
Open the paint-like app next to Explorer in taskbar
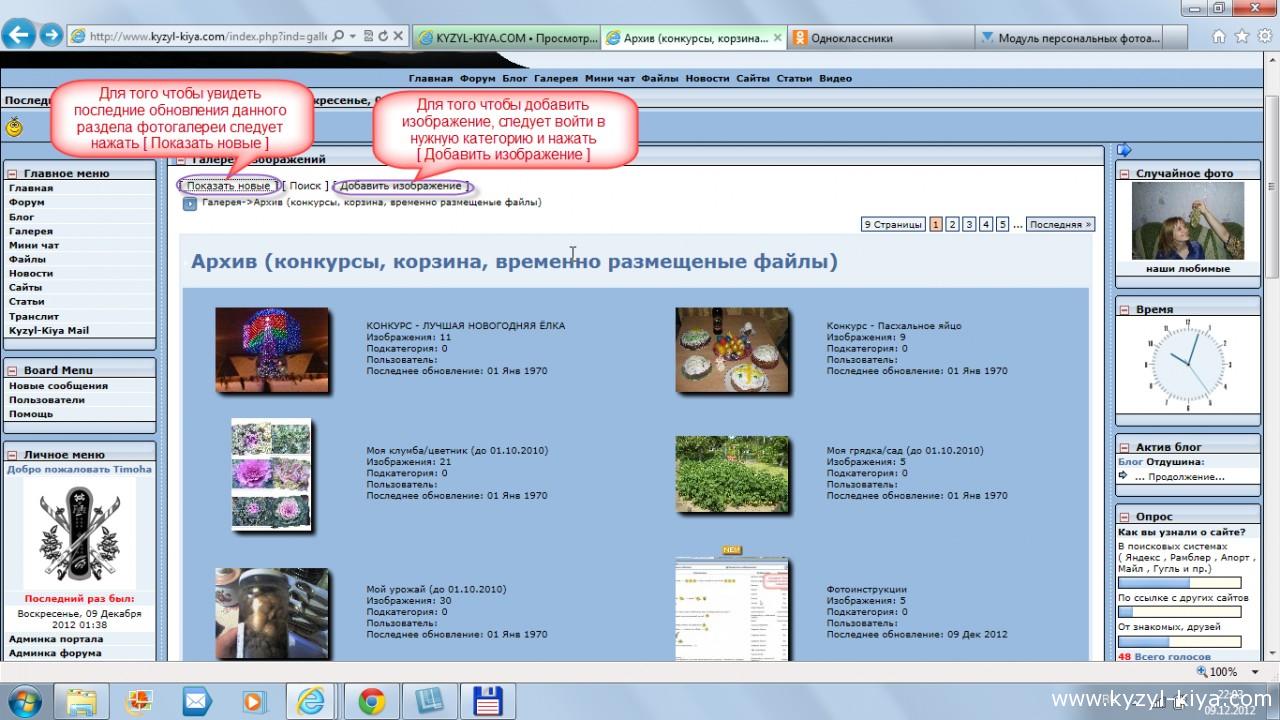pyautogui.click(x=139, y=701)
